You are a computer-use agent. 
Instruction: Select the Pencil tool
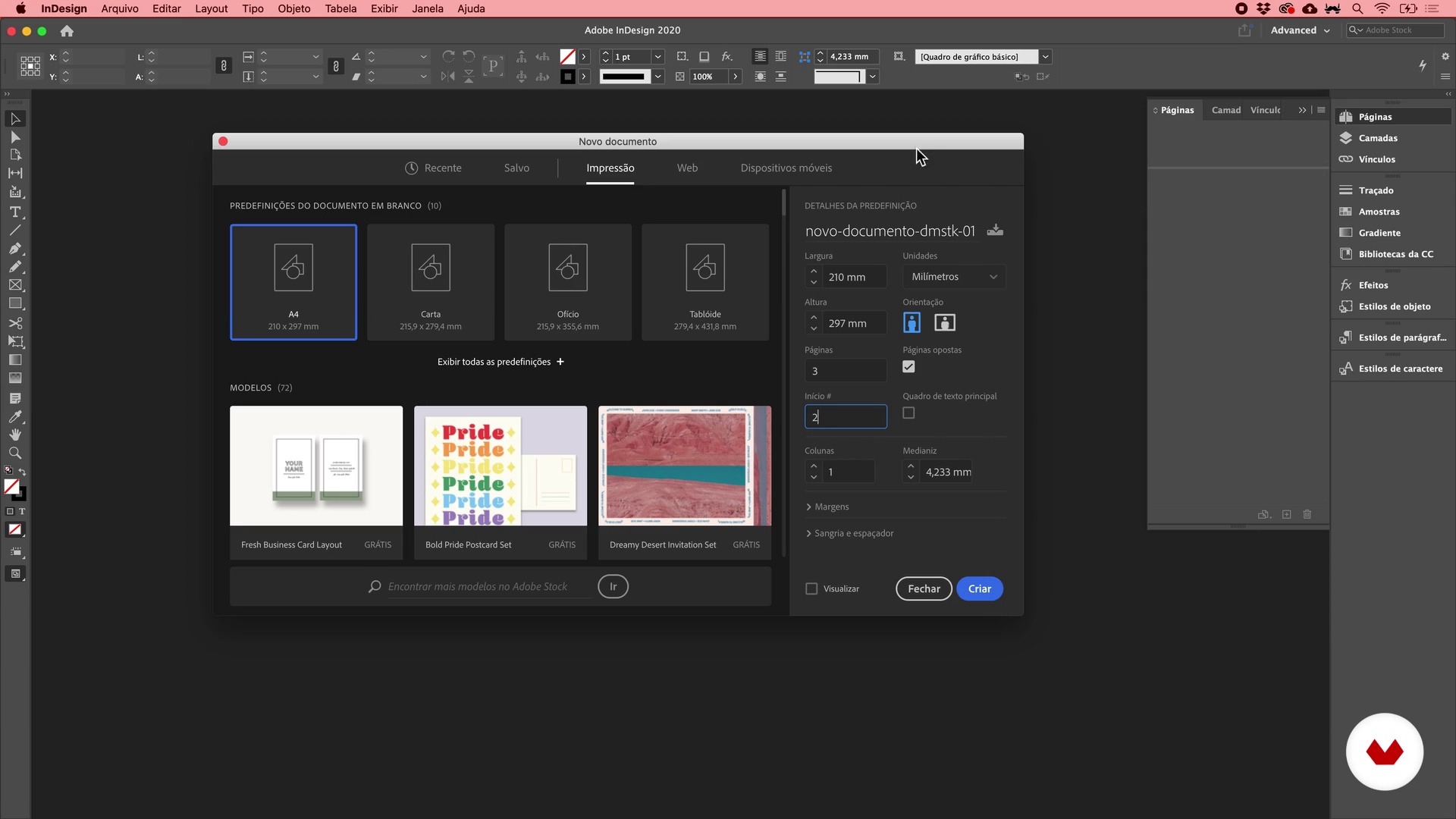click(15, 266)
